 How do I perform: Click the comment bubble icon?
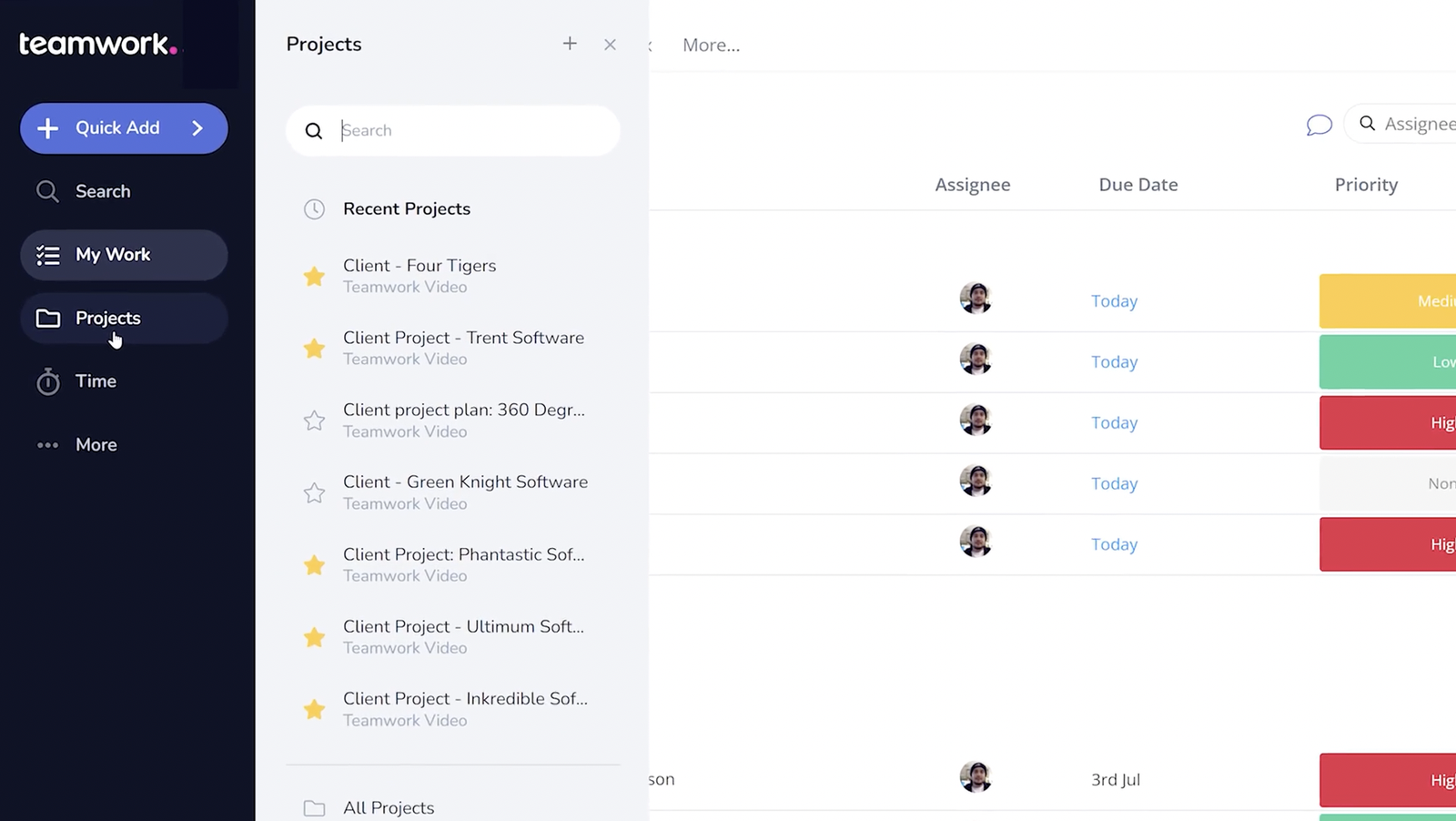click(1319, 125)
